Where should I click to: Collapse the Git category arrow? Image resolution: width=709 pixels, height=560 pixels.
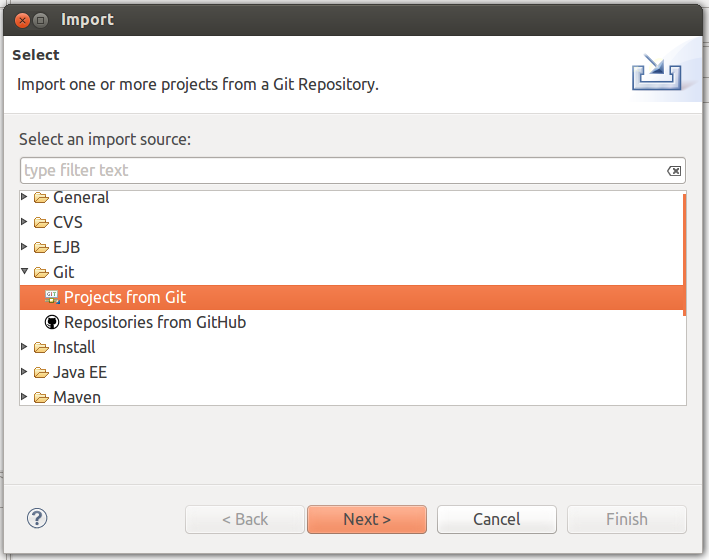coord(24,271)
